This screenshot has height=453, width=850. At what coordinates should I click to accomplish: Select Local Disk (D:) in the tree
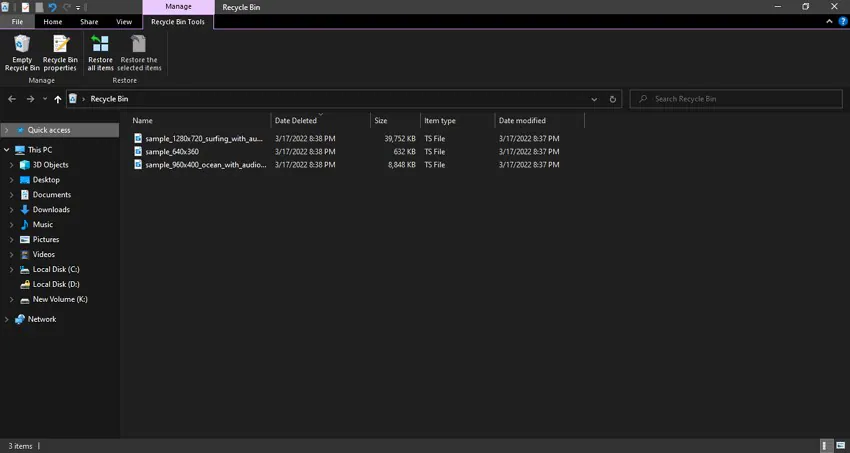[x=56, y=284]
